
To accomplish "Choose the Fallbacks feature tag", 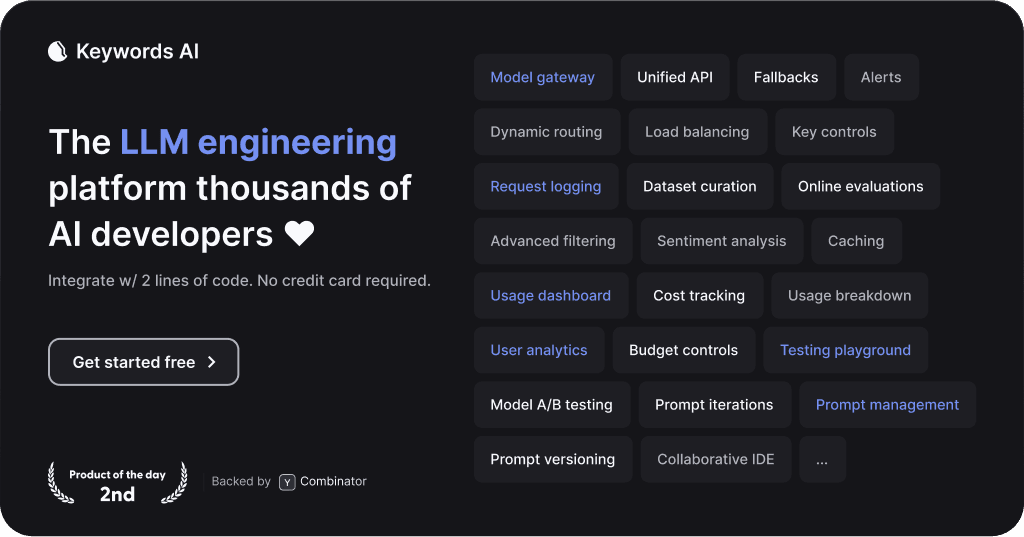I will (x=786, y=78).
